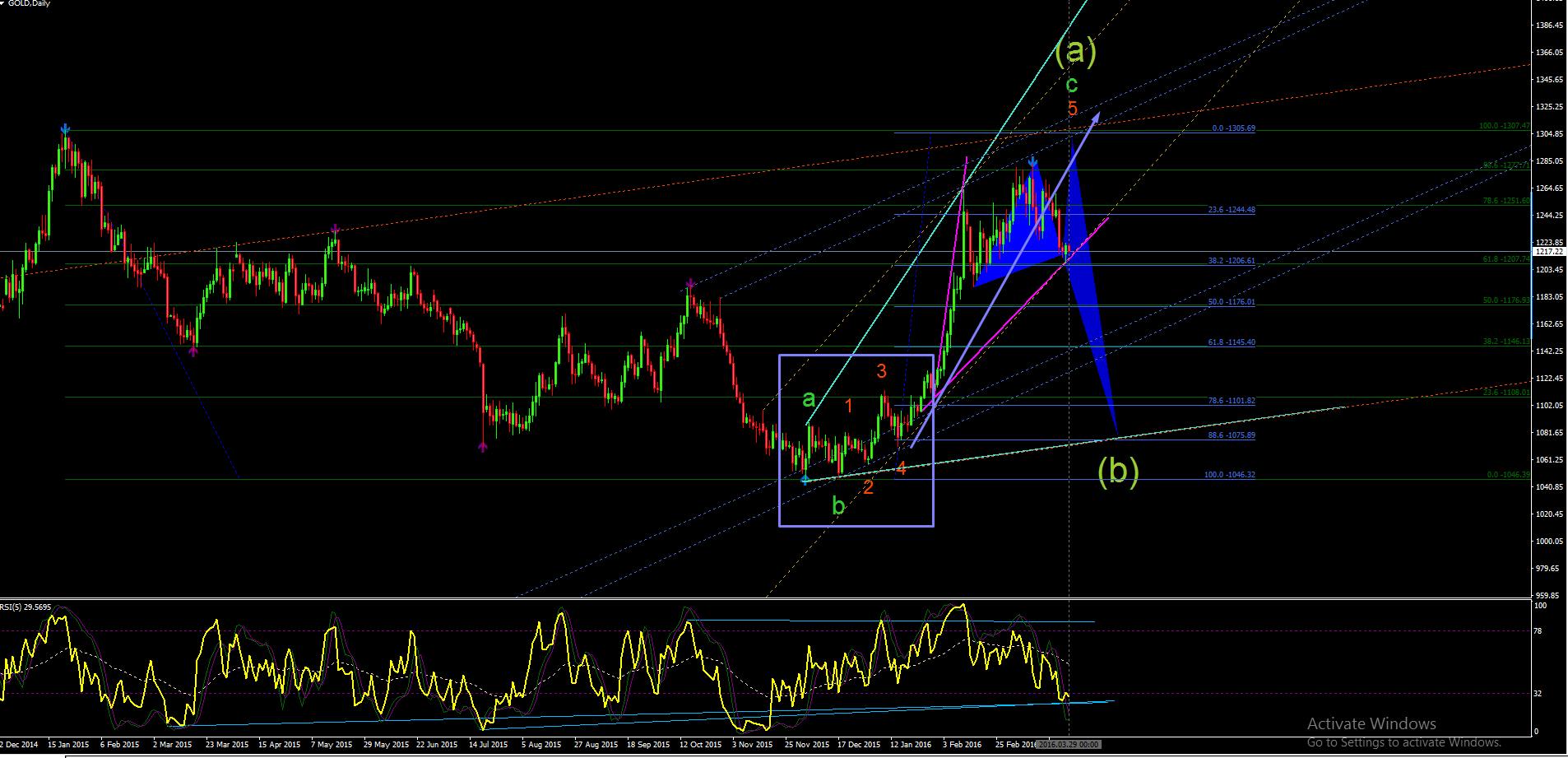Click the RSI scale value 32
This screenshot has height=758, width=1568.
click(1538, 694)
